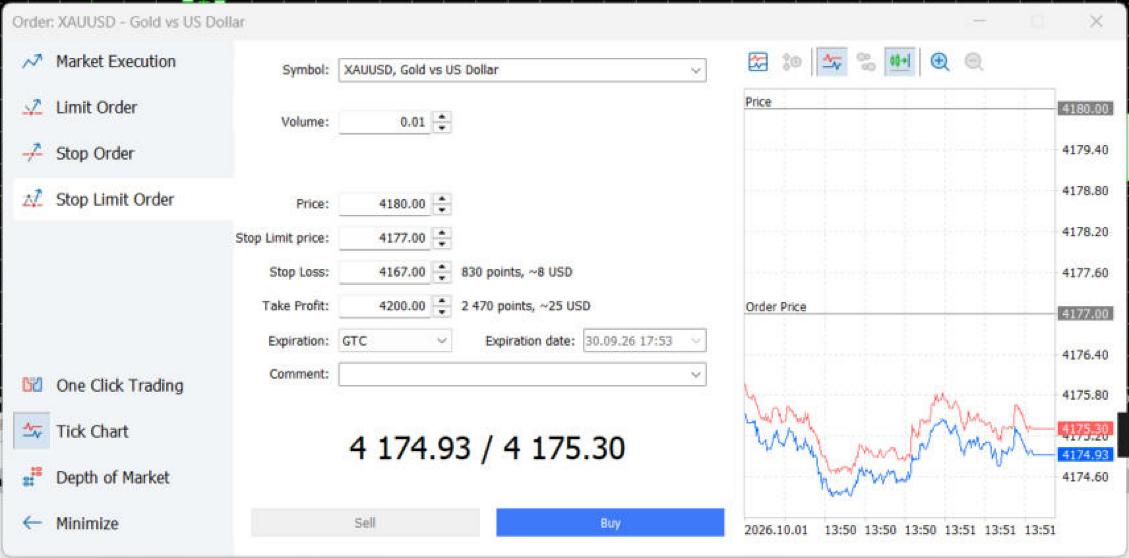Click the Comment text field

[513, 374]
